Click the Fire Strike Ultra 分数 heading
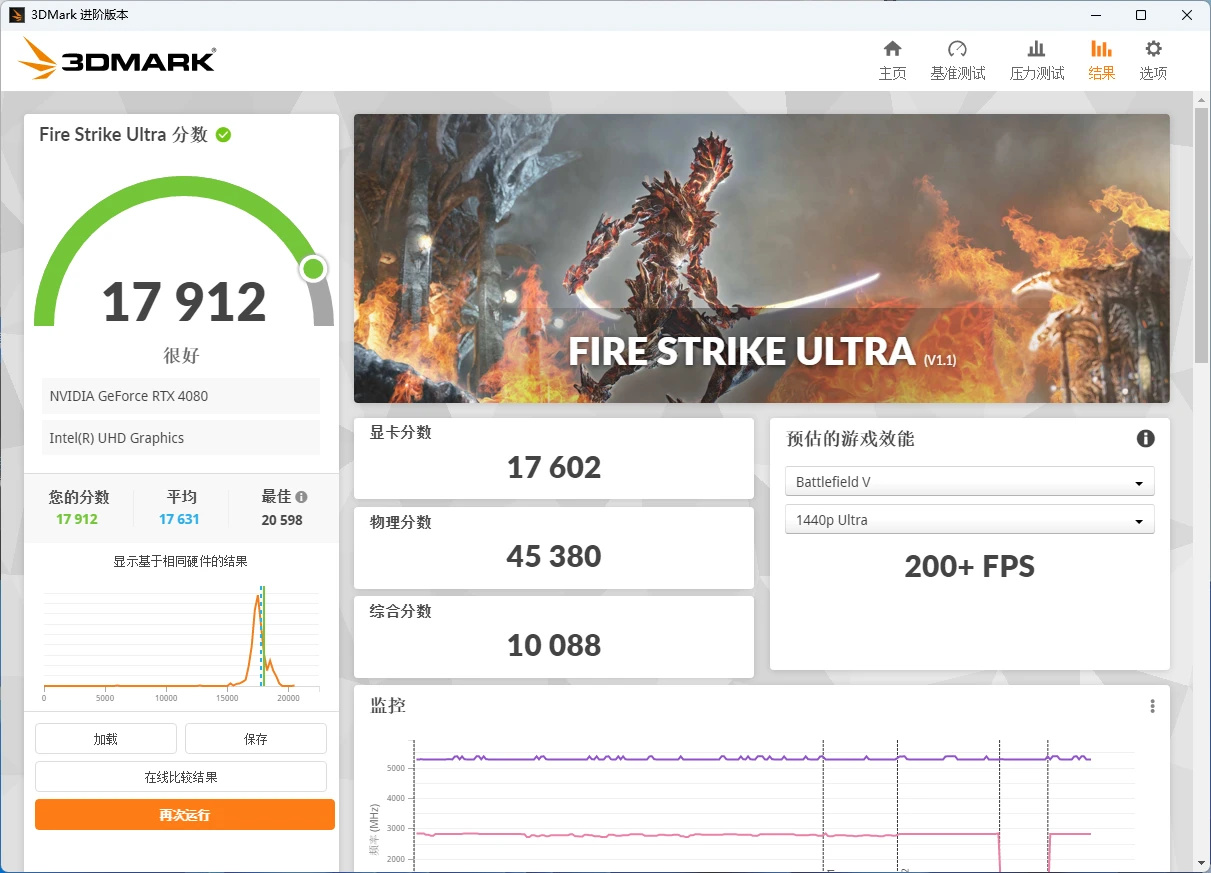Screen dimensions: 1211x873 (x=123, y=134)
